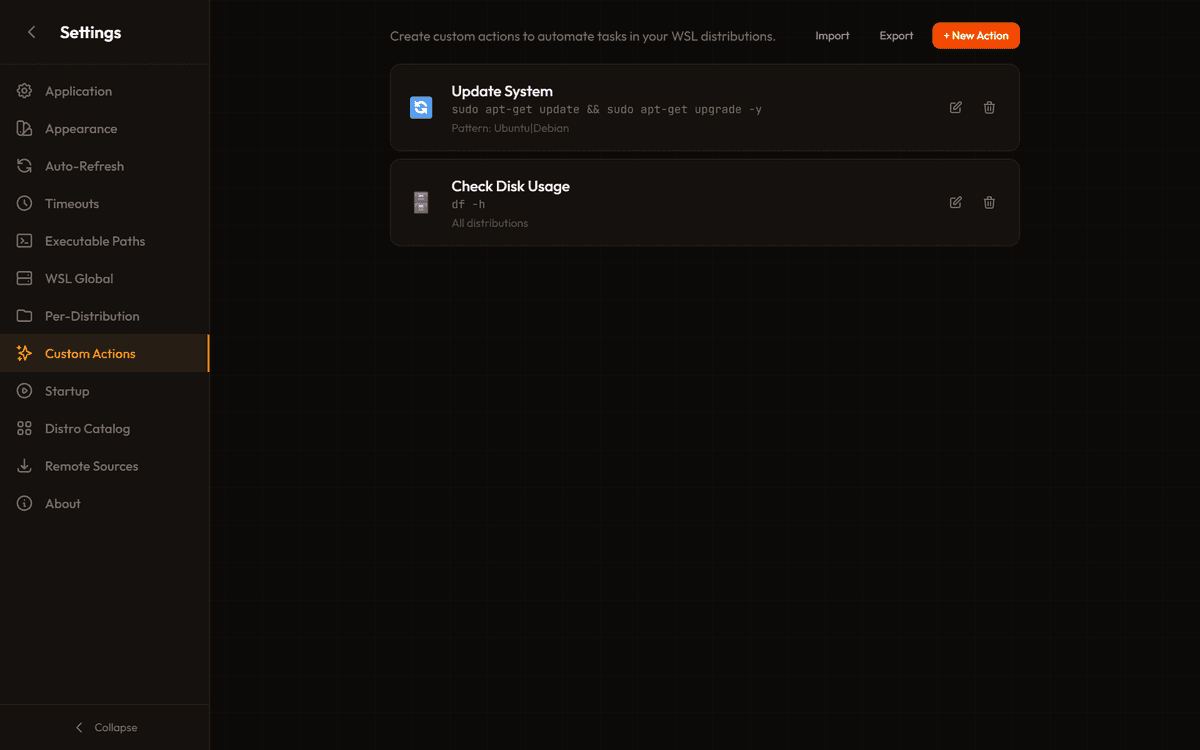Image resolution: width=1200 pixels, height=750 pixels.
Task: Collapse the sidebar
Action: pyautogui.click(x=105, y=727)
